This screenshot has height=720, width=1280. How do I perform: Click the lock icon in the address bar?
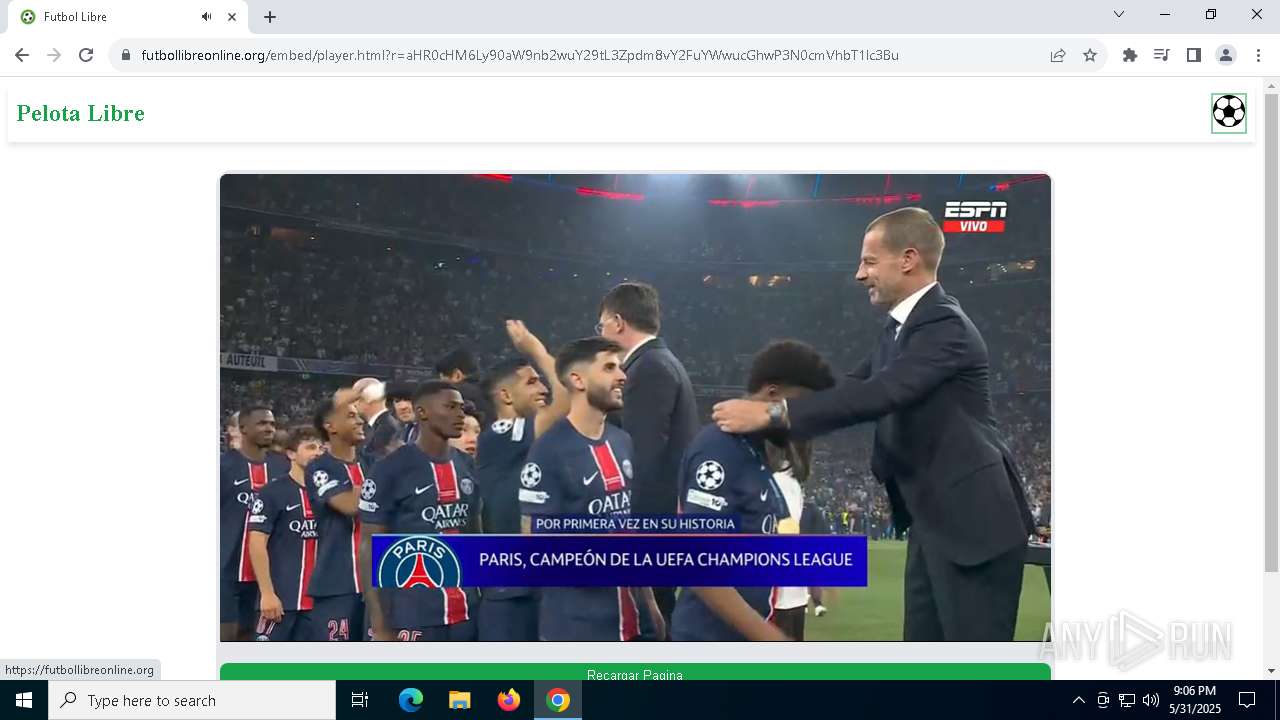point(125,55)
